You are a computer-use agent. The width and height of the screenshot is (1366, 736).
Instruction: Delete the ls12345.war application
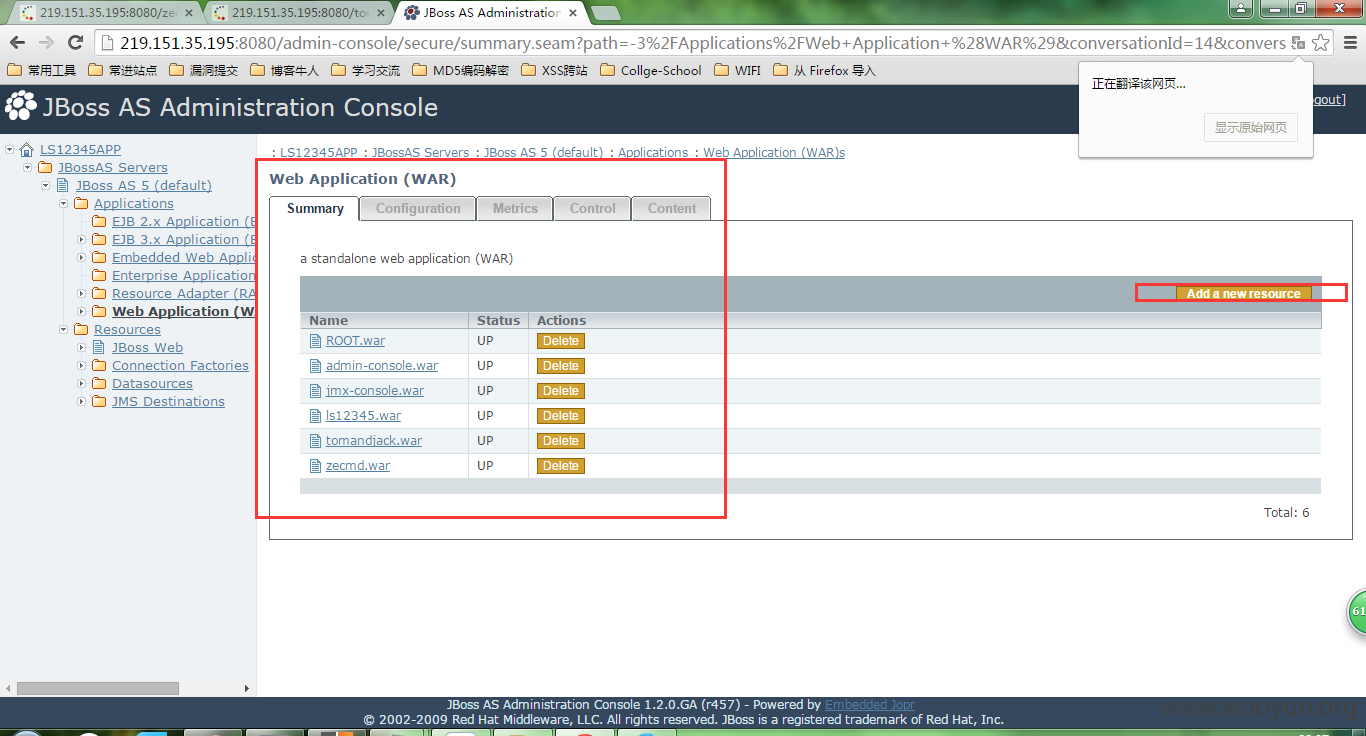coord(561,416)
